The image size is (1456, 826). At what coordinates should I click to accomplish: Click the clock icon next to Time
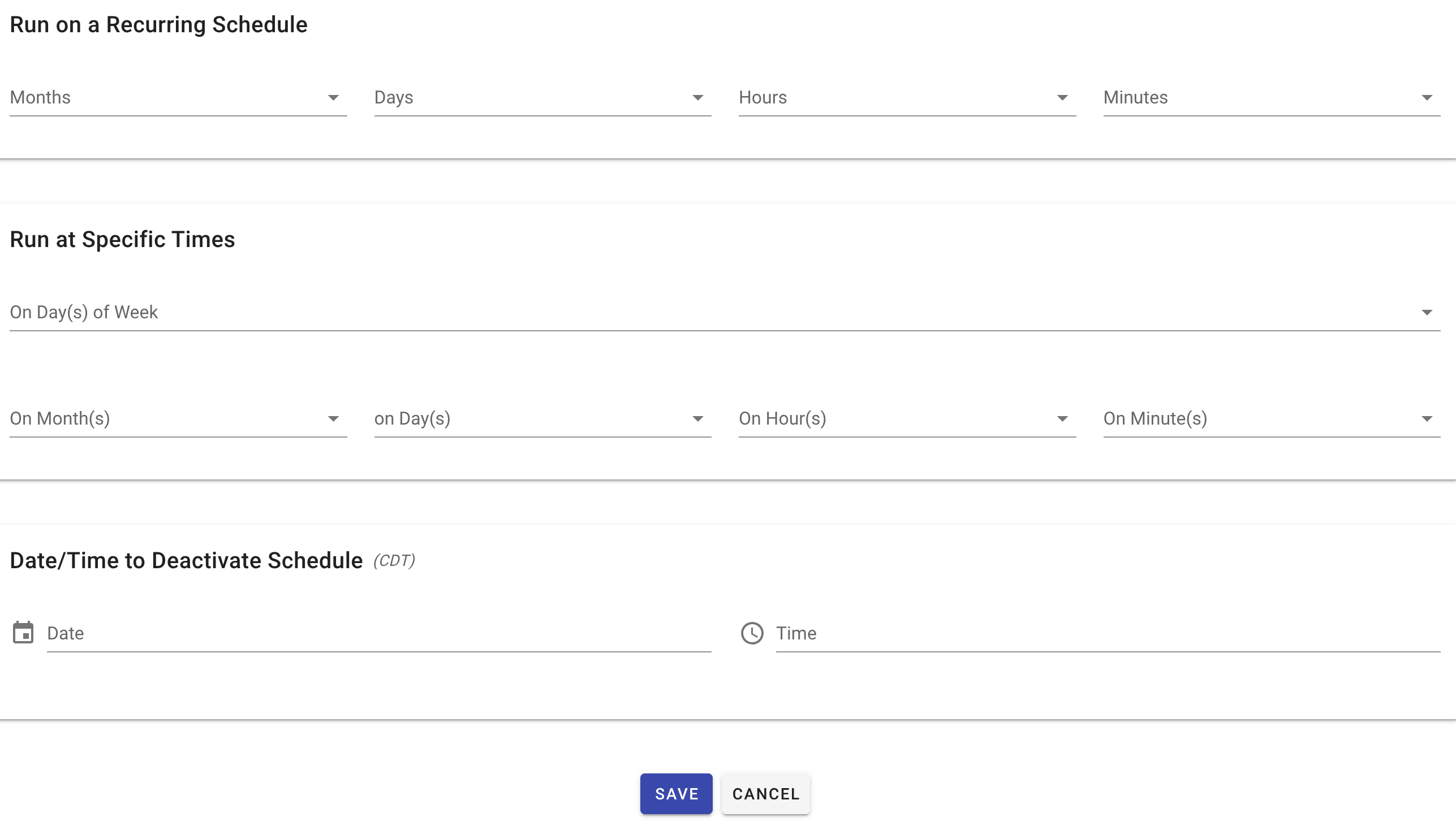pyautogui.click(x=752, y=633)
